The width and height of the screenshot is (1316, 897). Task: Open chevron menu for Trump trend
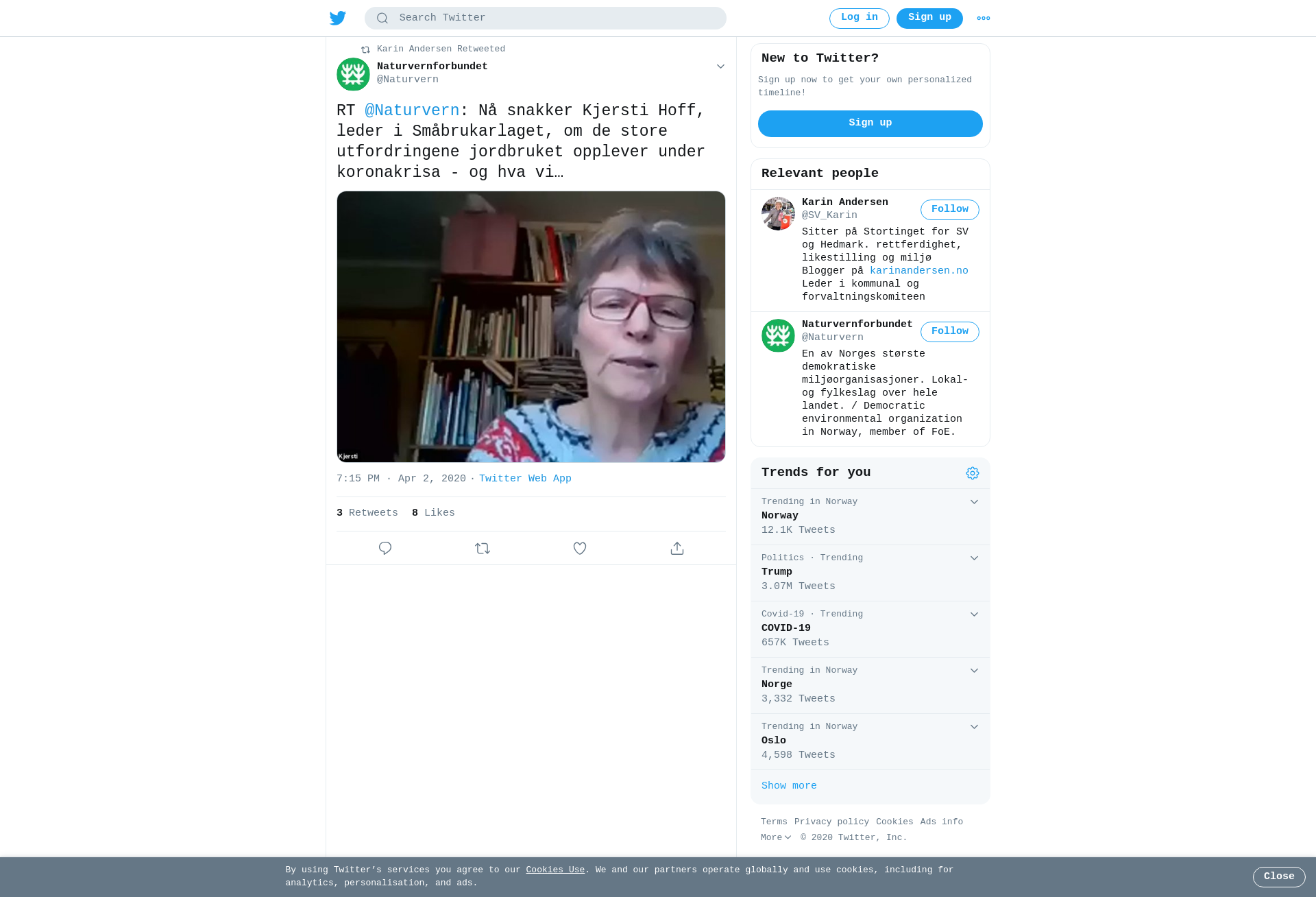974,558
